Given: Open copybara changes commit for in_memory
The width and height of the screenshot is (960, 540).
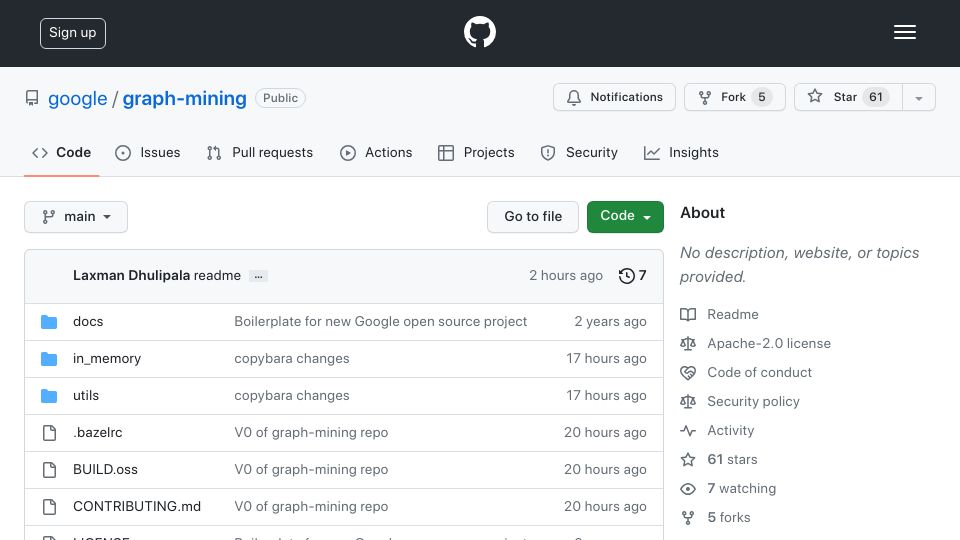Looking at the screenshot, I should (292, 359).
